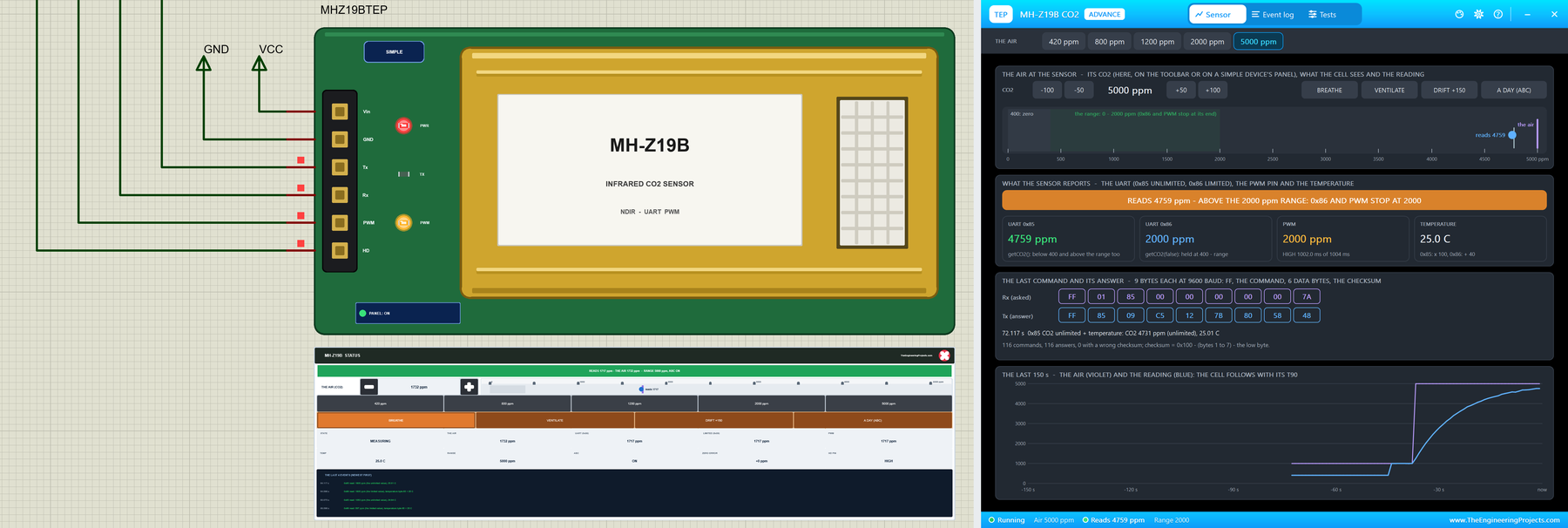Toggle the SIMPLE mode button on the board
1568x528 pixels.
coord(395,52)
